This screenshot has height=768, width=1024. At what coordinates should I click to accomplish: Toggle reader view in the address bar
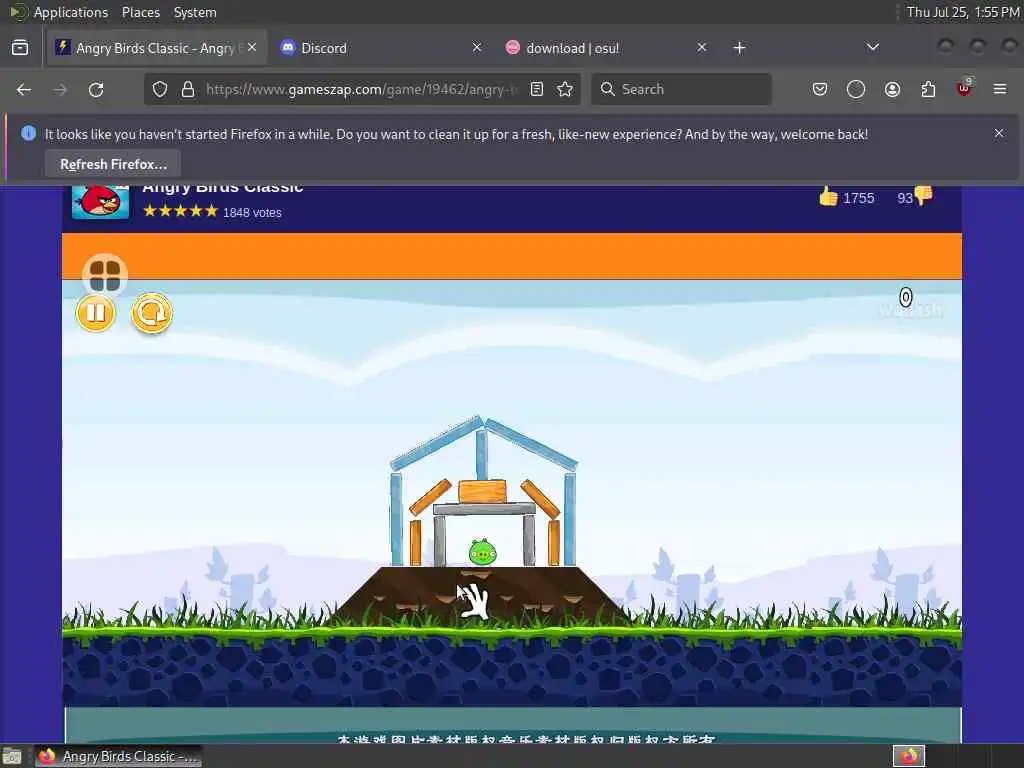point(537,89)
